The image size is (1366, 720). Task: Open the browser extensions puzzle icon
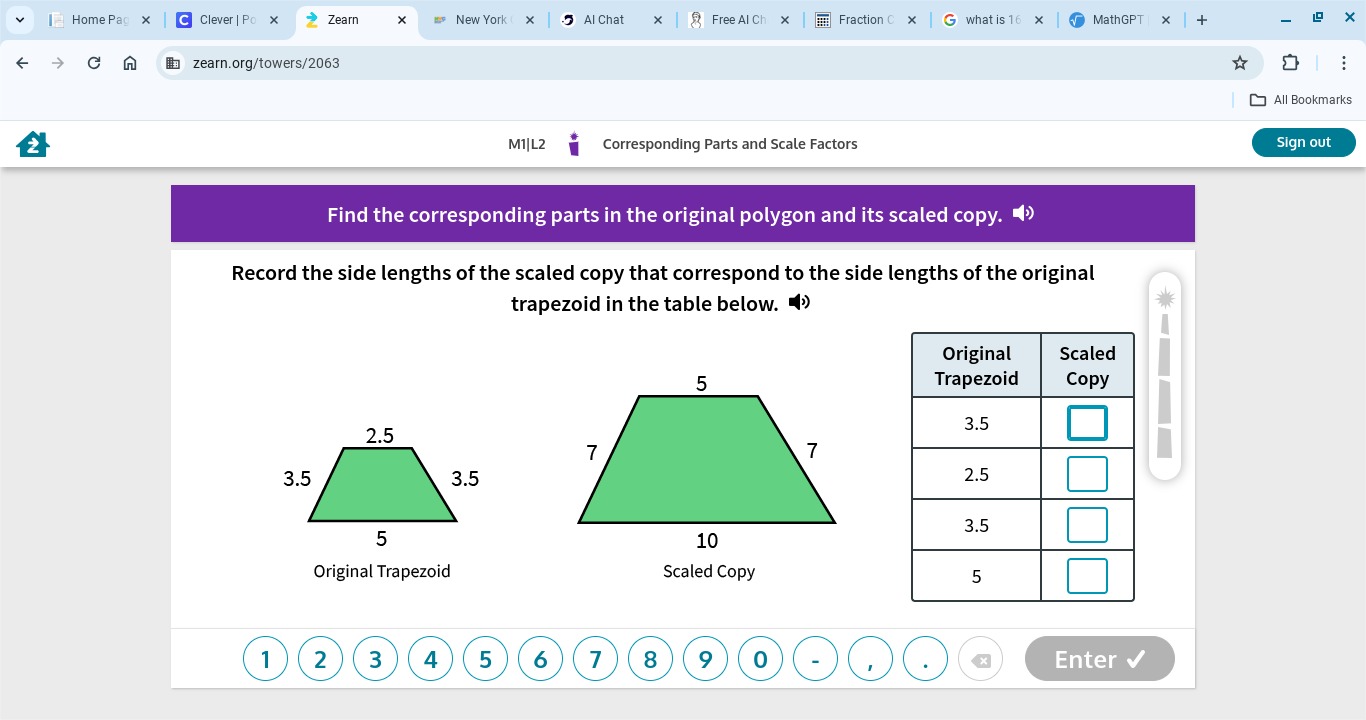pos(1290,63)
